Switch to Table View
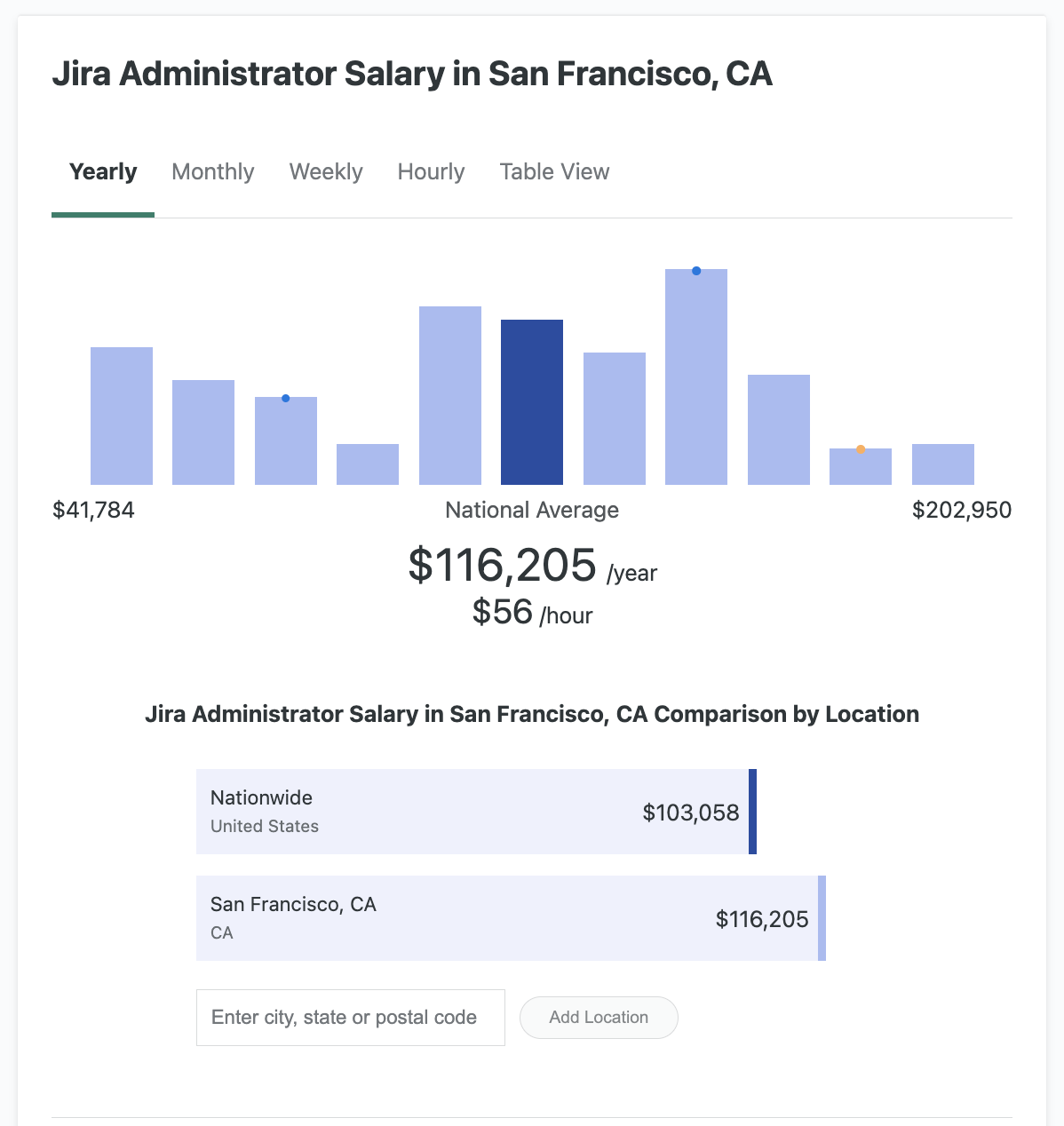Image resolution: width=1064 pixels, height=1126 pixels. [x=553, y=171]
